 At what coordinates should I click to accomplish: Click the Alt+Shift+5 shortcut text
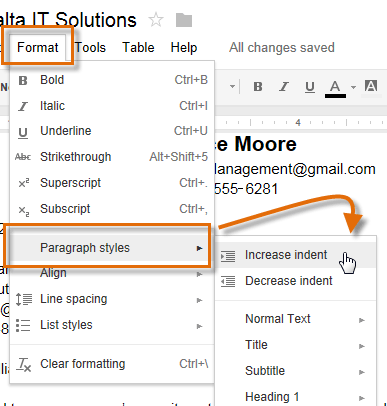(179, 156)
